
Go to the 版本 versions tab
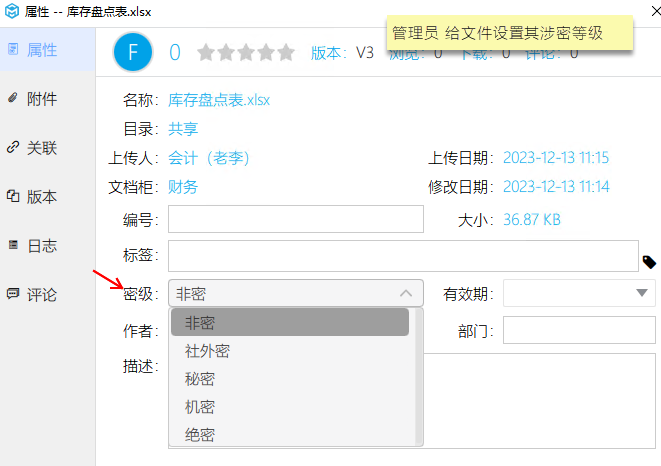42,197
